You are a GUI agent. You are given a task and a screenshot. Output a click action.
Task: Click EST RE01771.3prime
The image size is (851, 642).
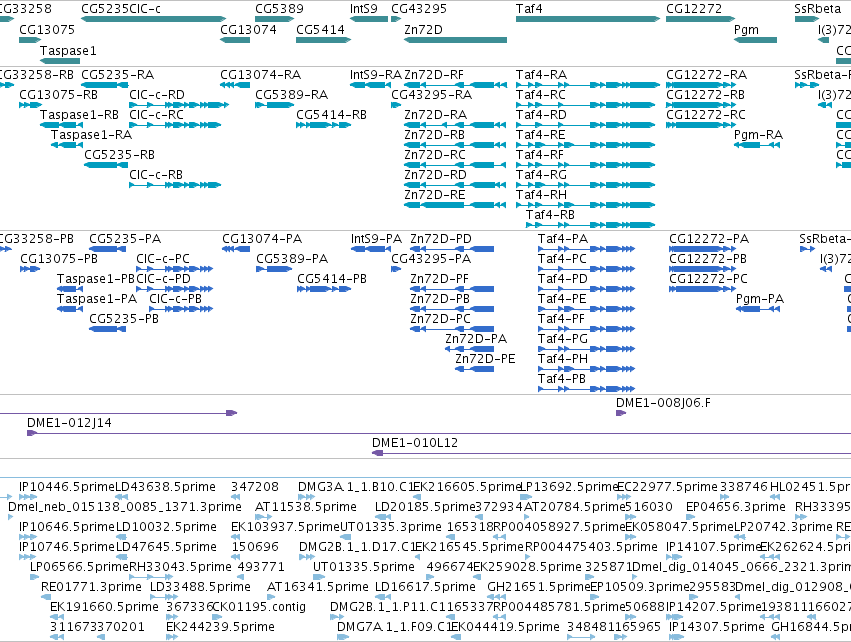[46, 597]
